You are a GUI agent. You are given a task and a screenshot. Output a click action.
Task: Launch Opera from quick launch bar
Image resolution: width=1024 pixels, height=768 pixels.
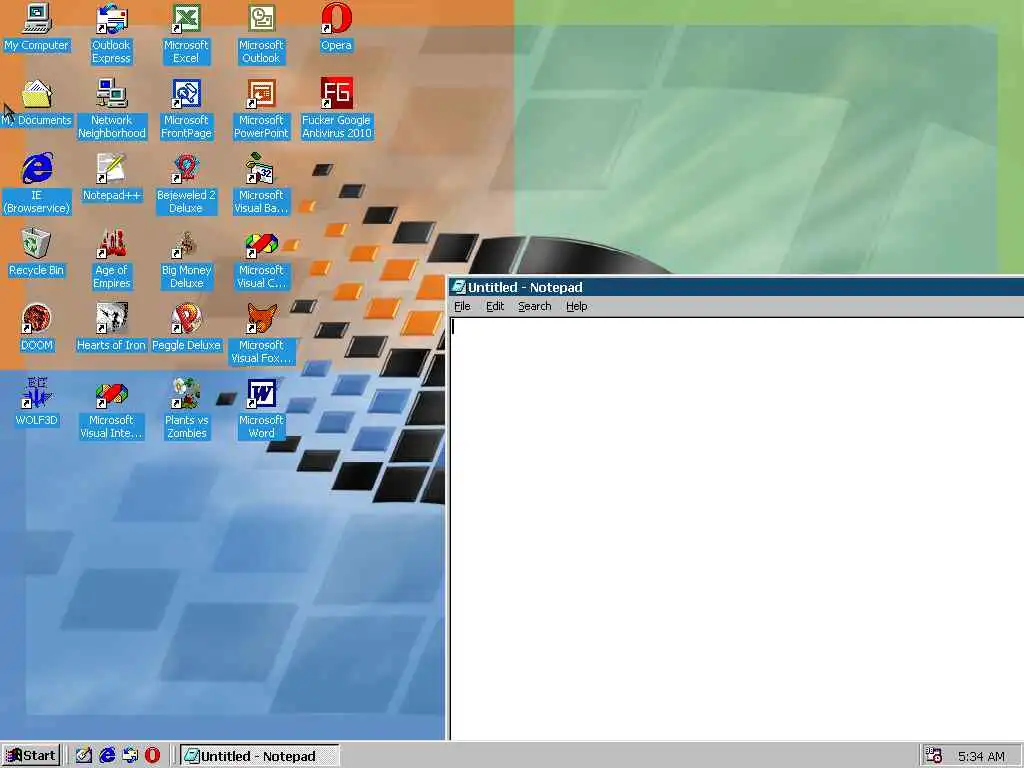click(x=152, y=756)
